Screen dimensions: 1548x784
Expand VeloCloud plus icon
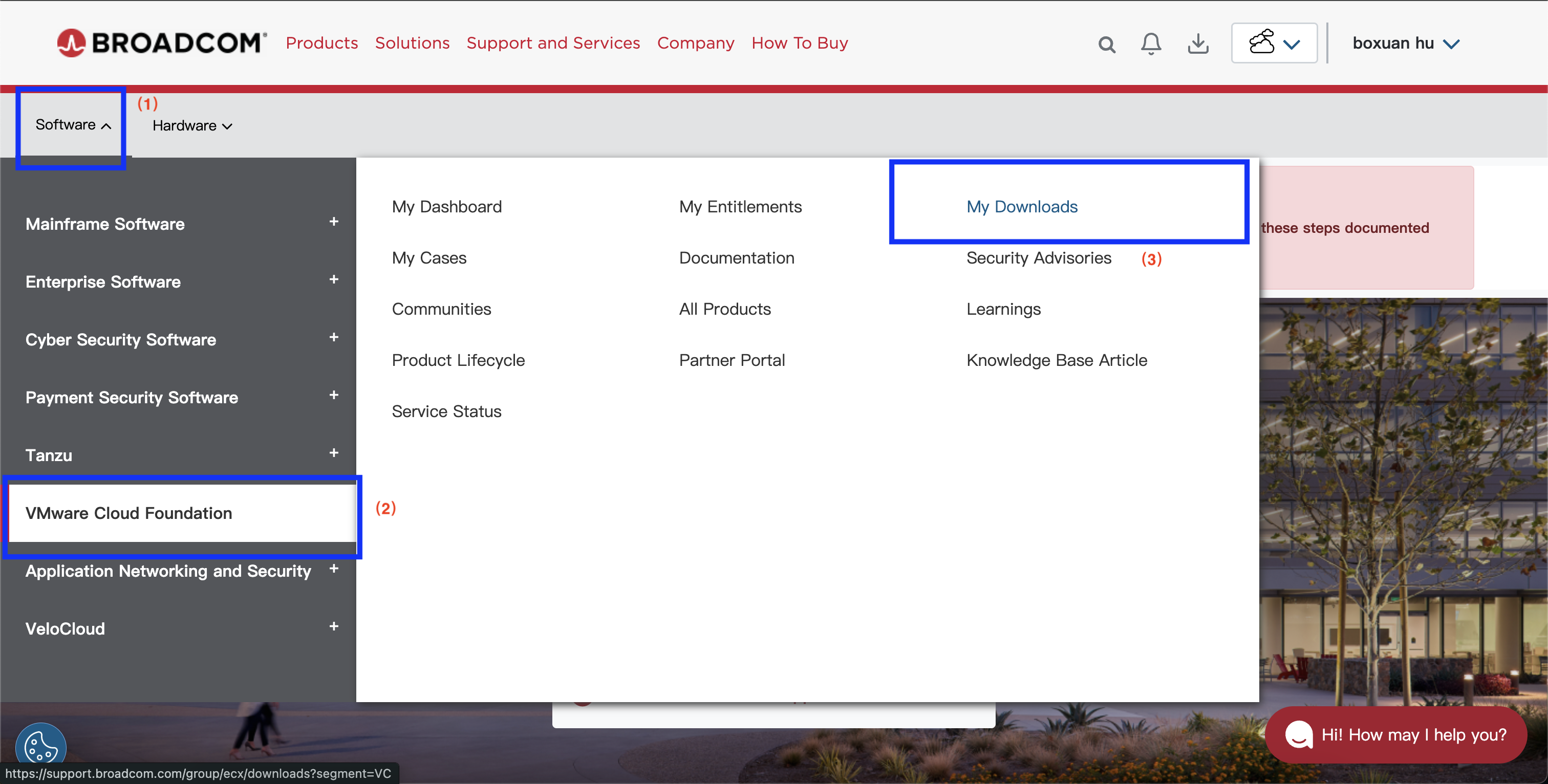(x=334, y=626)
